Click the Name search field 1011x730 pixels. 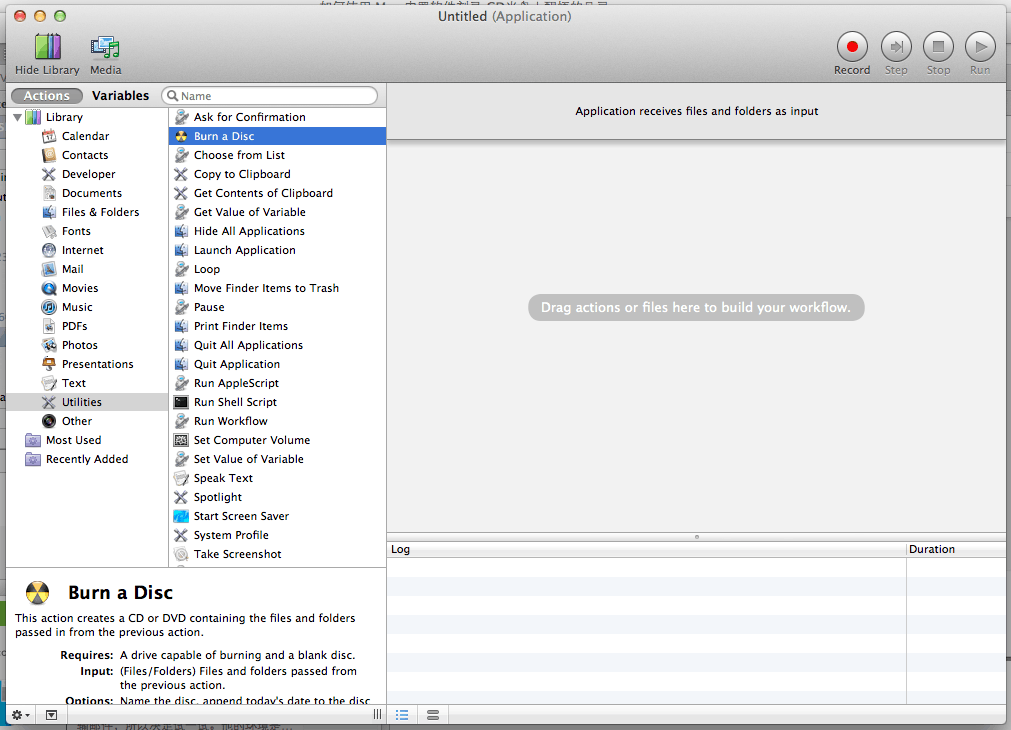[270, 95]
